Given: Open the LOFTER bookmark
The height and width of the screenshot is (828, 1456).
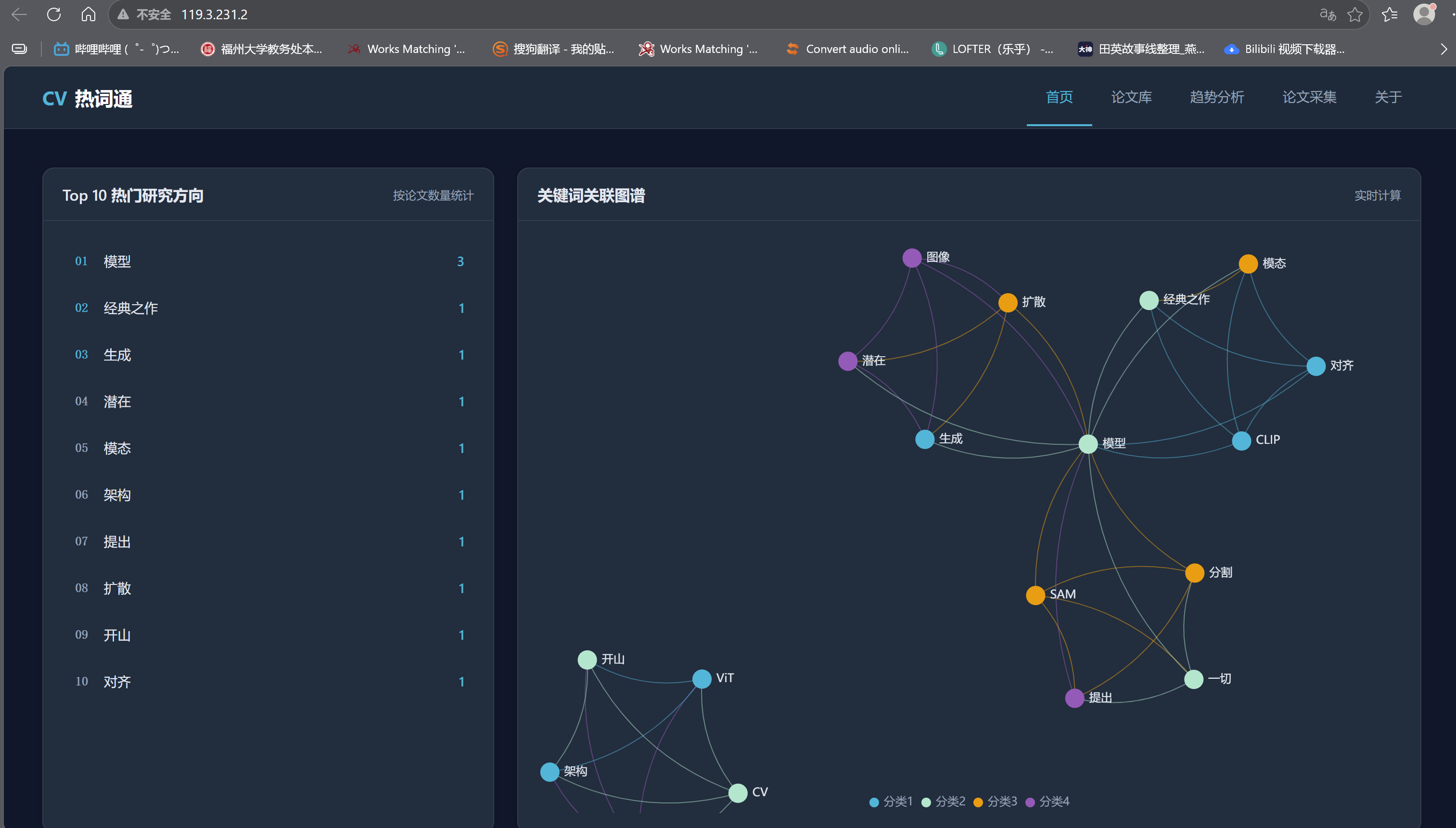Looking at the screenshot, I should (x=992, y=49).
